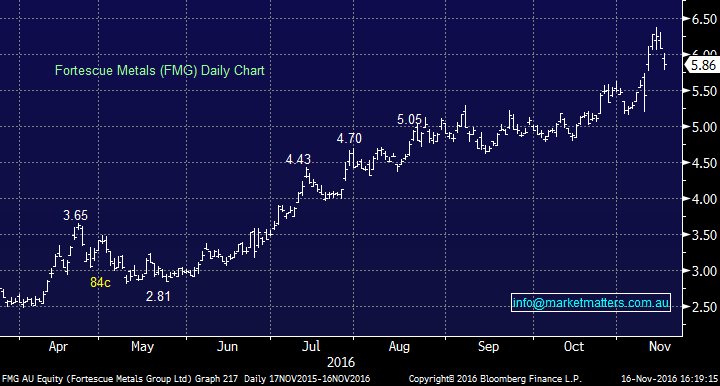Click the 6.50 price axis label
The width and height of the screenshot is (720, 386).
click(x=705, y=19)
